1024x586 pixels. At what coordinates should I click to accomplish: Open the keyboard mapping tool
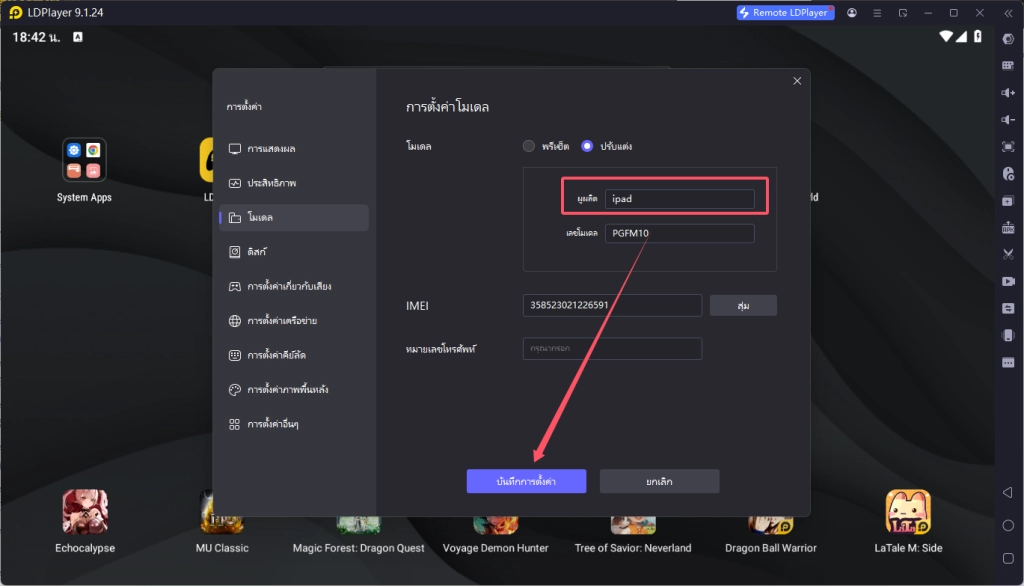1008,65
